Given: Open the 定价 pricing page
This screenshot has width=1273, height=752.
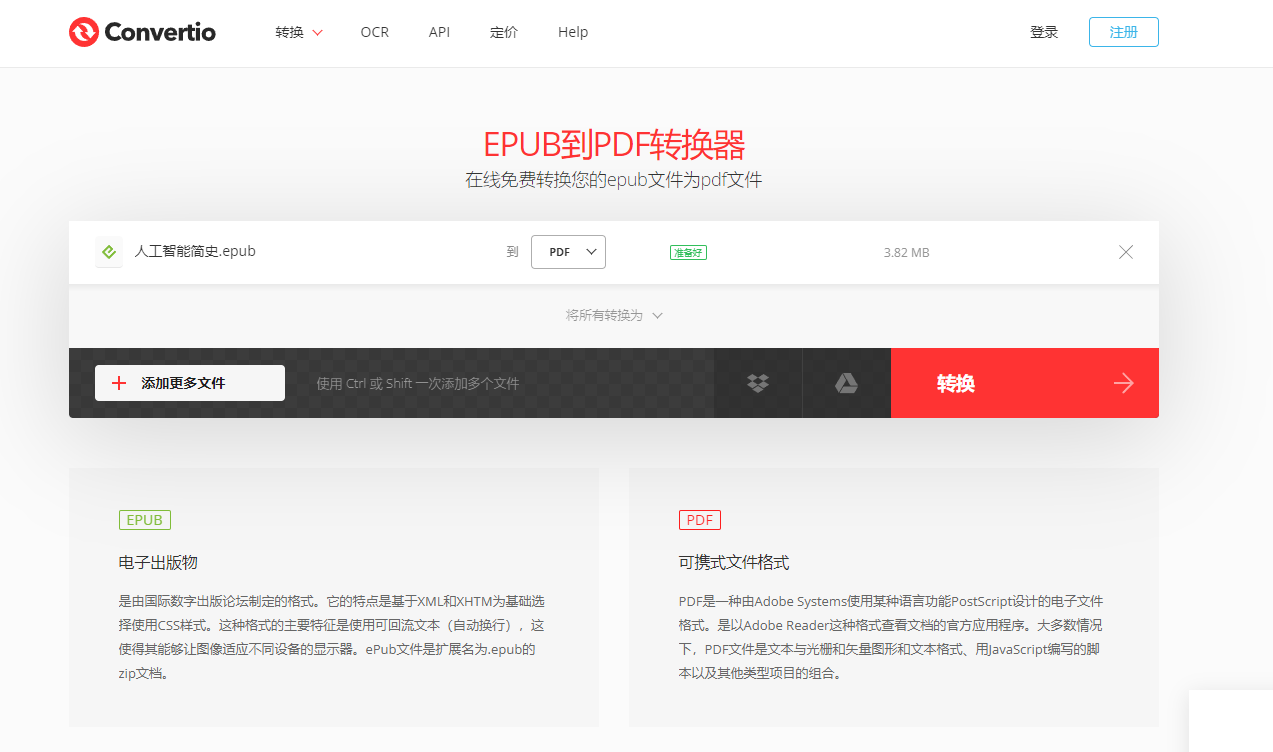Looking at the screenshot, I should click(504, 32).
